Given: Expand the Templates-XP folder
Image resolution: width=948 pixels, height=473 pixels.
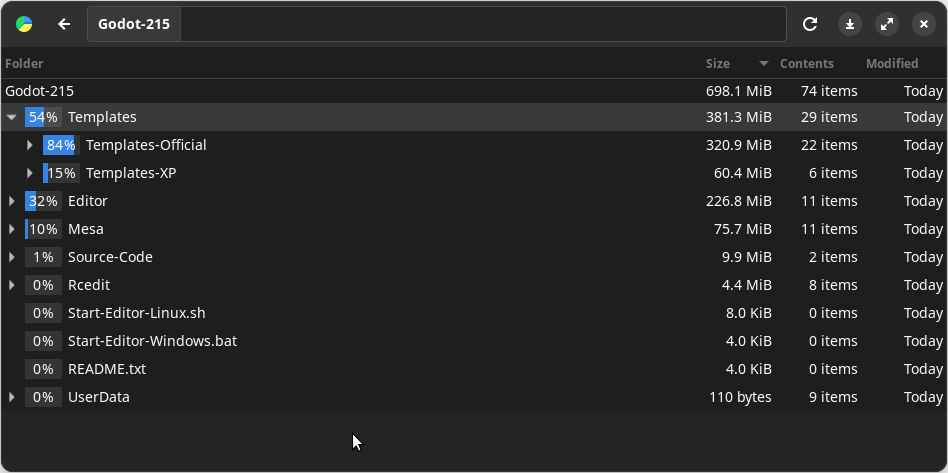Looking at the screenshot, I should click(30, 173).
